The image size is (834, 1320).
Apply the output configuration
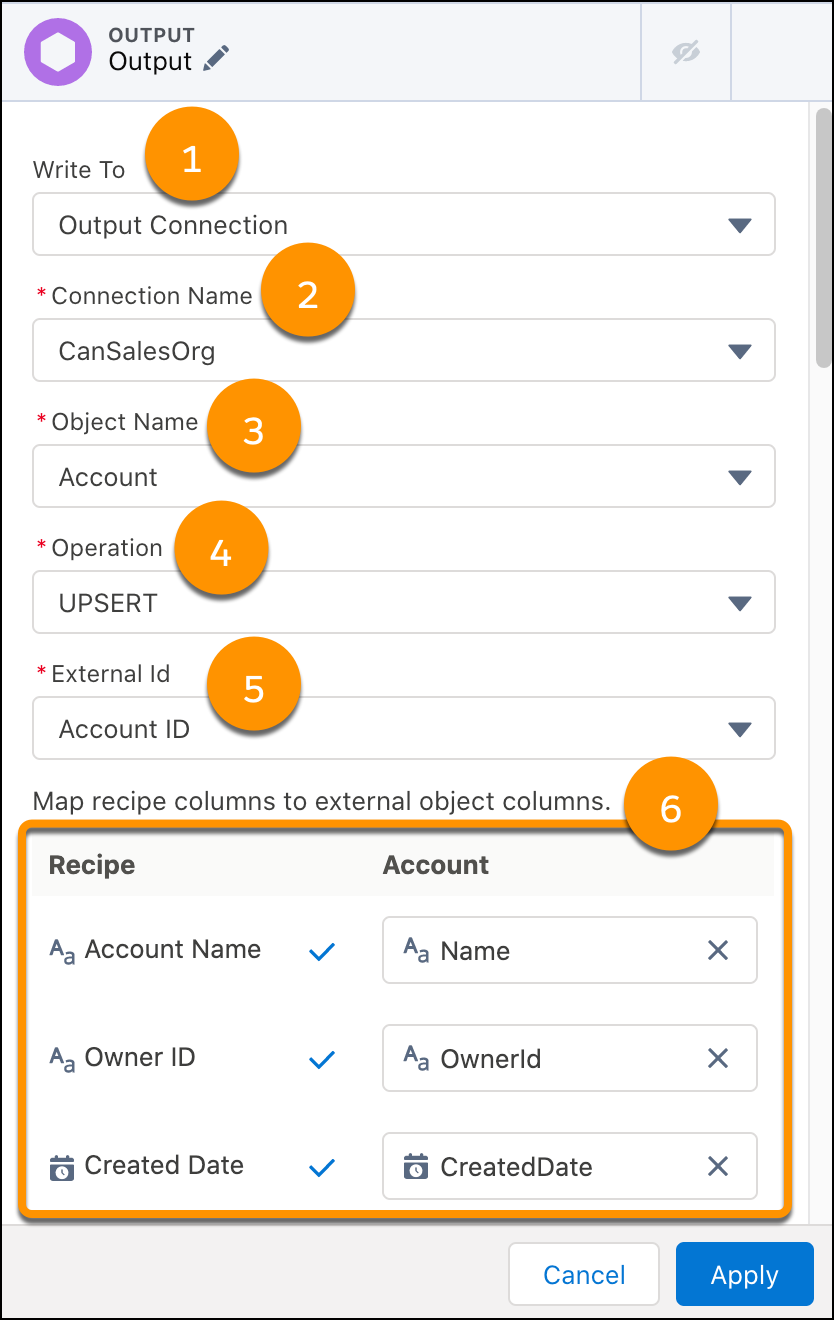click(x=744, y=1274)
